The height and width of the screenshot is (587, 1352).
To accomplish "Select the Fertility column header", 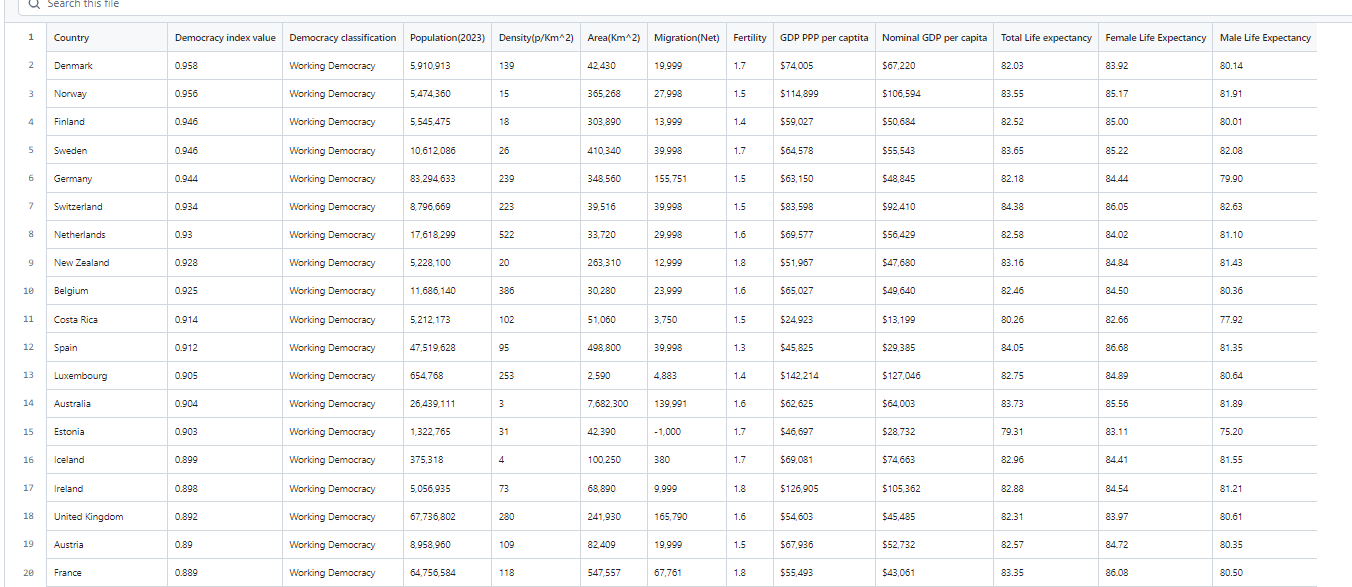I will [x=749, y=38].
